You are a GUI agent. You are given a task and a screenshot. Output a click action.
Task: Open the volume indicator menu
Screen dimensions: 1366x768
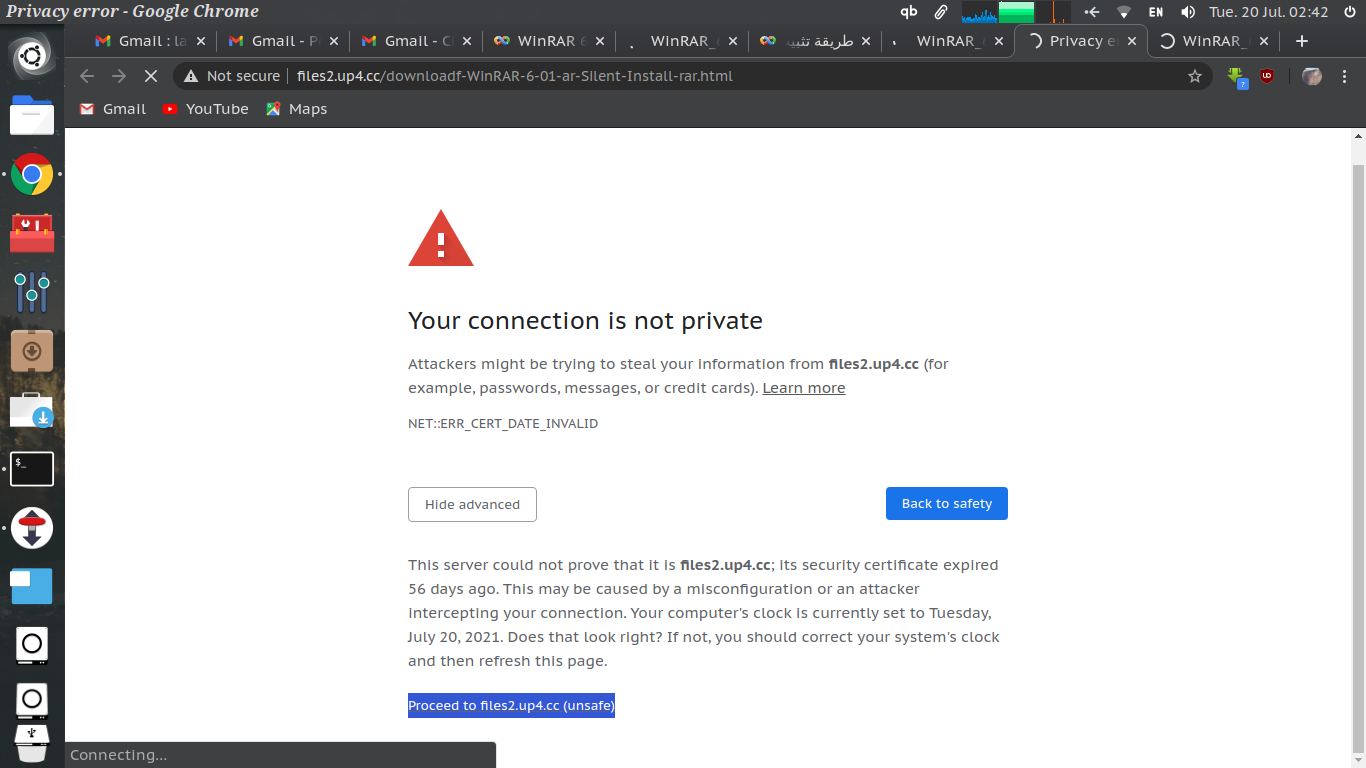[1187, 12]
